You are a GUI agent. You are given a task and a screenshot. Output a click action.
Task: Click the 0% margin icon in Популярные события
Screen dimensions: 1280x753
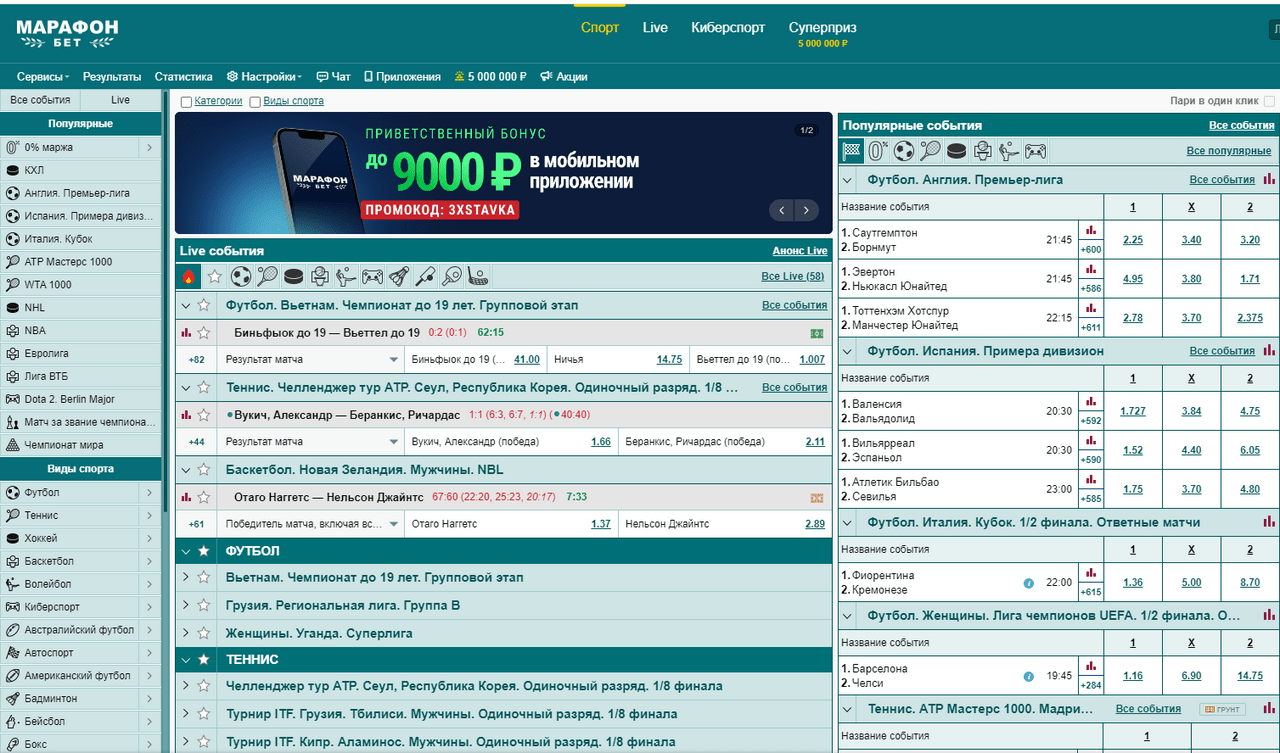click(878, 151)
